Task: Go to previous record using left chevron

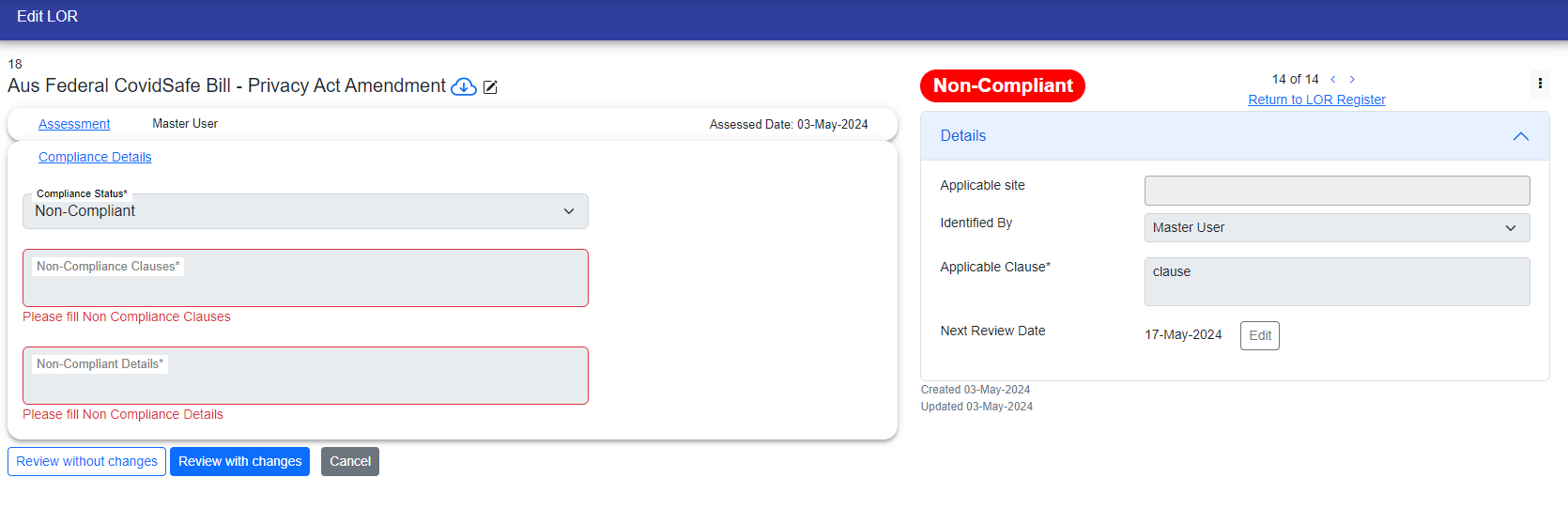Action: (1332, 80)
